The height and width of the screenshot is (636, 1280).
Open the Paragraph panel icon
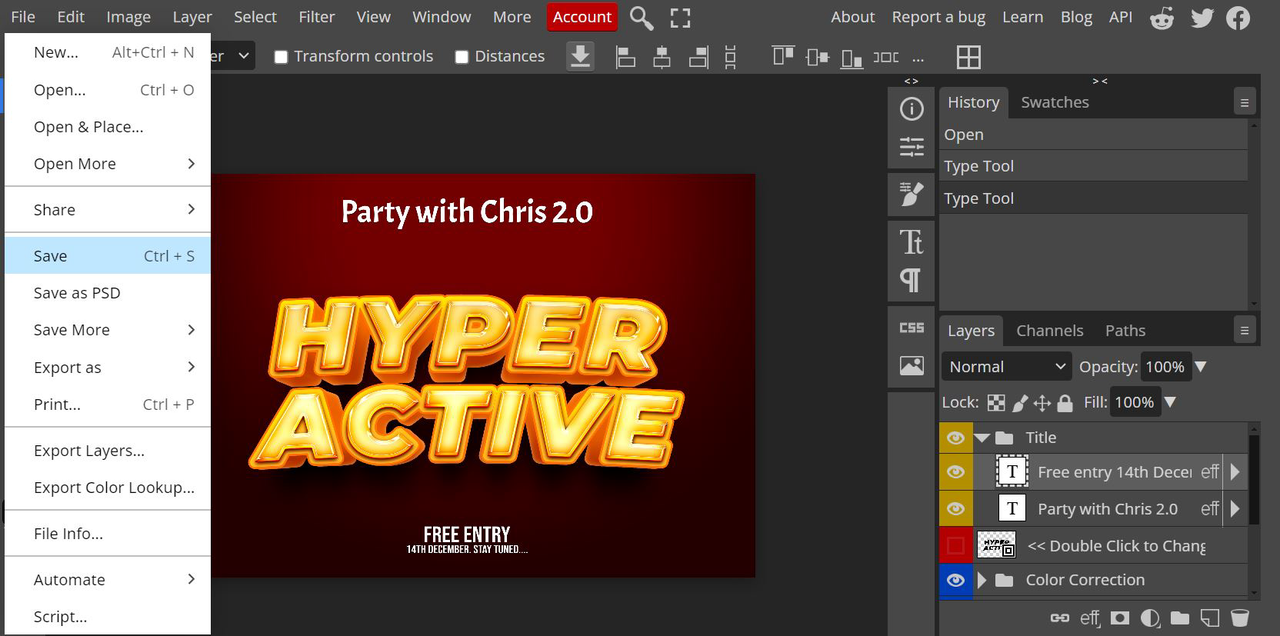pyautogui.click(x=911, y=280)
